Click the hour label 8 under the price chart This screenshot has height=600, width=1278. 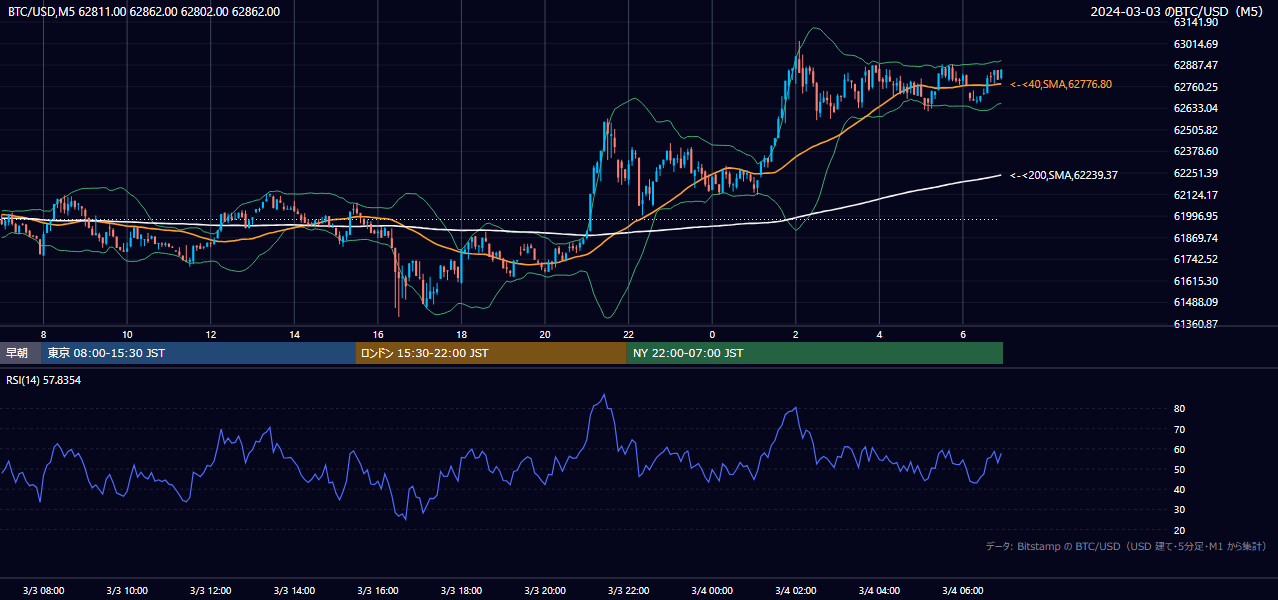[x=43, y=334]
